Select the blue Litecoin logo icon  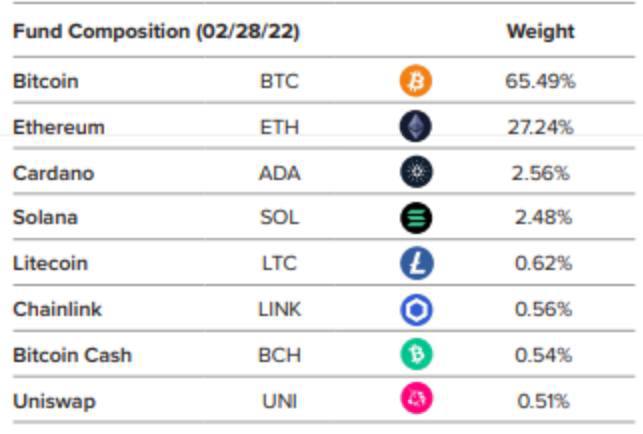pyautogui.click(x=417, y=263)
